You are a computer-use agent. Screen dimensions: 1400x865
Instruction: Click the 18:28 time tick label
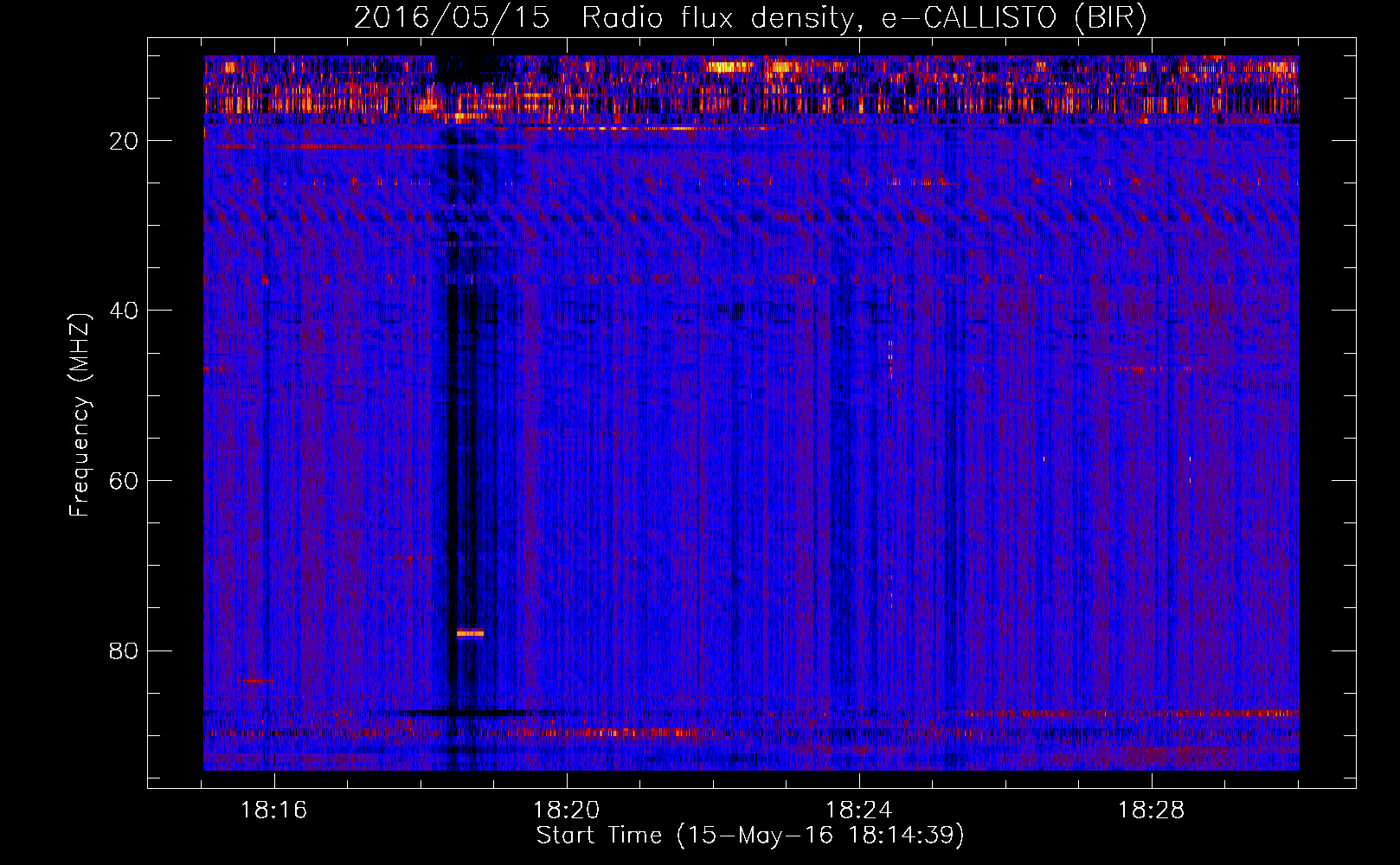pos(1151,811)
